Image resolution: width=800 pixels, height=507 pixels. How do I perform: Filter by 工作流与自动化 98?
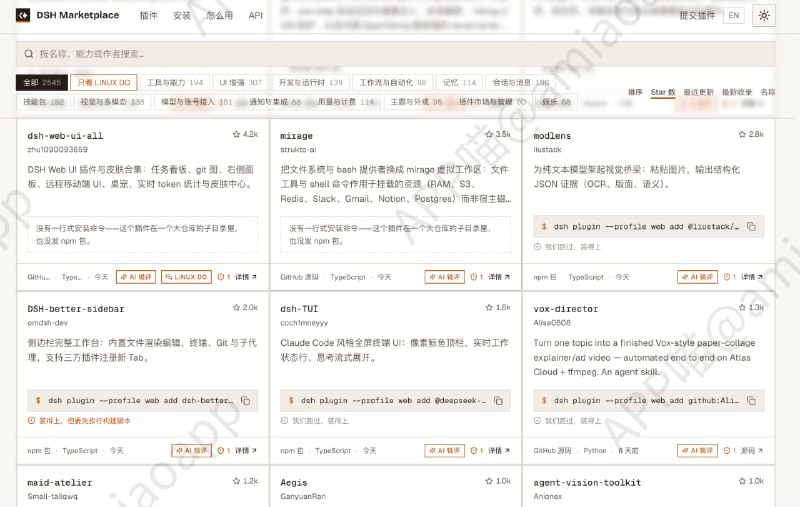click(393, 82)
